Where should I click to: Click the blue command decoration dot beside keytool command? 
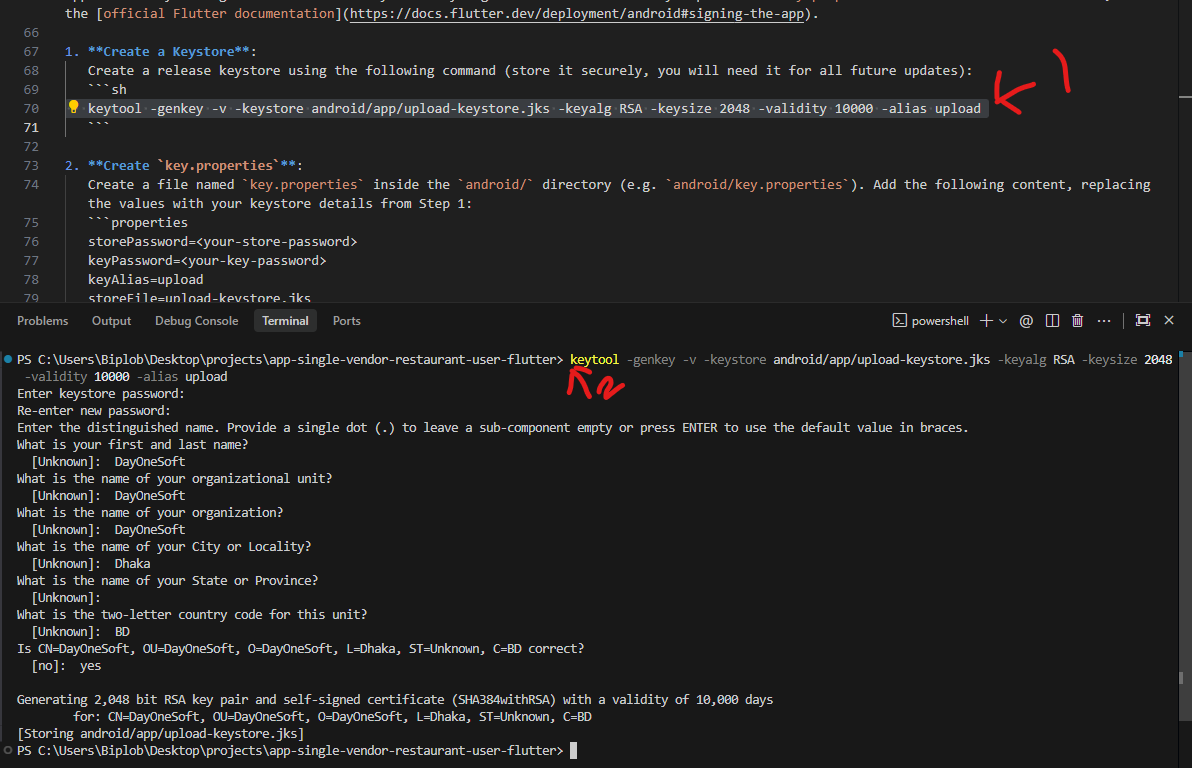coord(8,359)
